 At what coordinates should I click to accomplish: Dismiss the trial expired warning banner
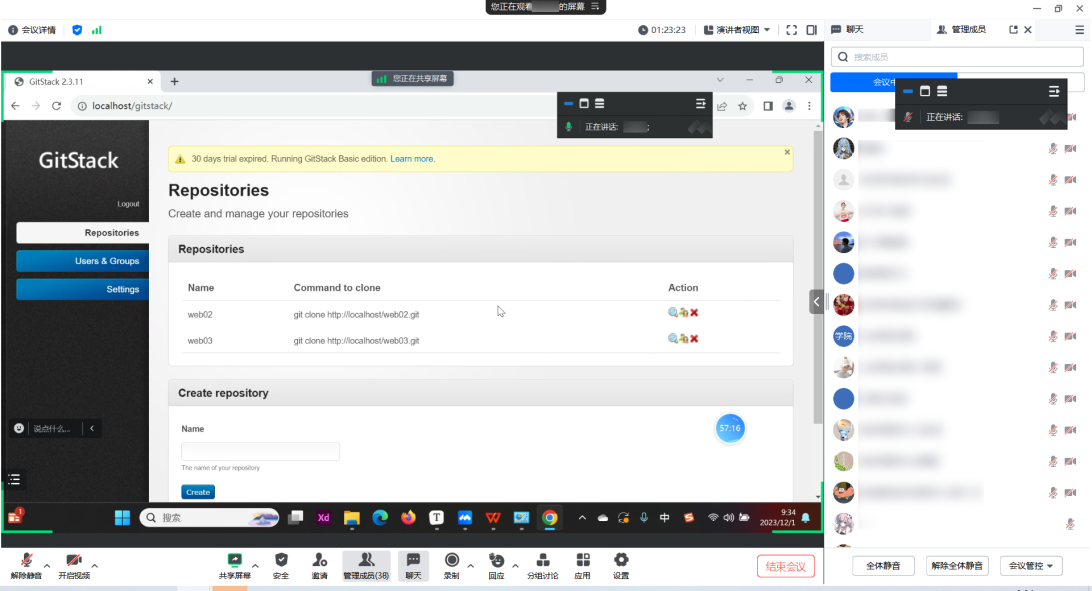coord(787,152)
